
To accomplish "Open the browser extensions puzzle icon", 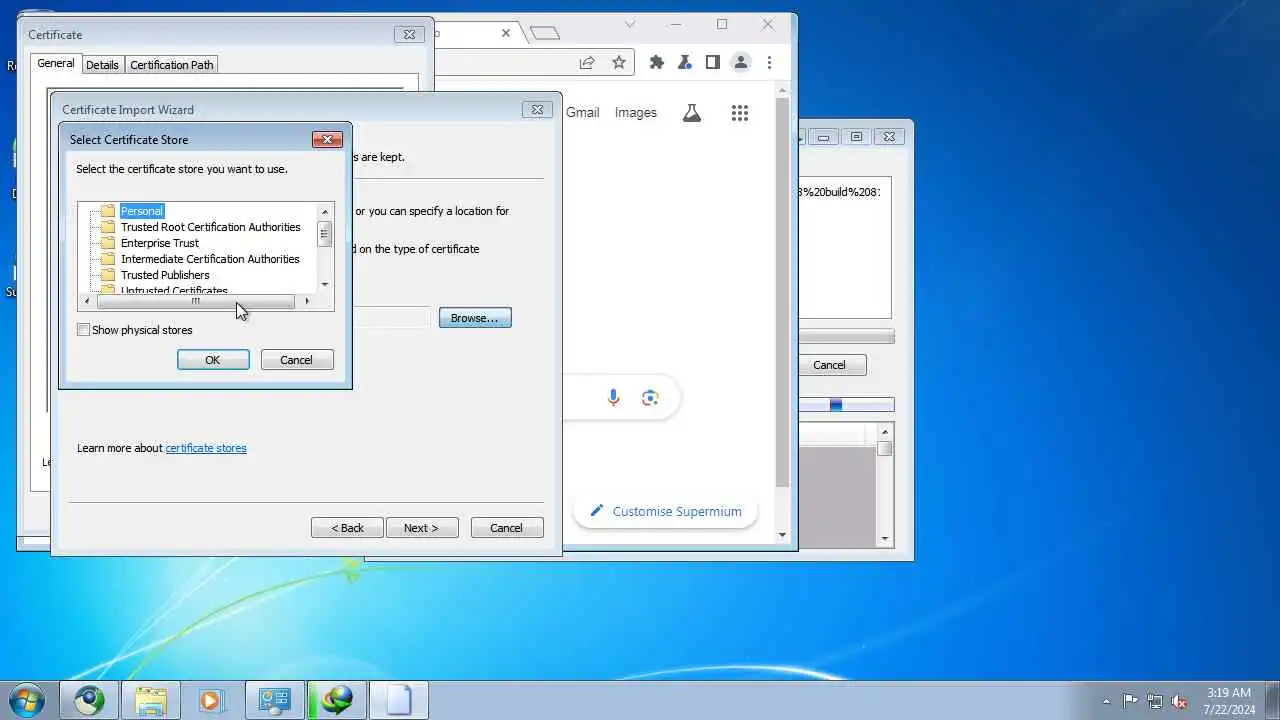I will point(657,62).
